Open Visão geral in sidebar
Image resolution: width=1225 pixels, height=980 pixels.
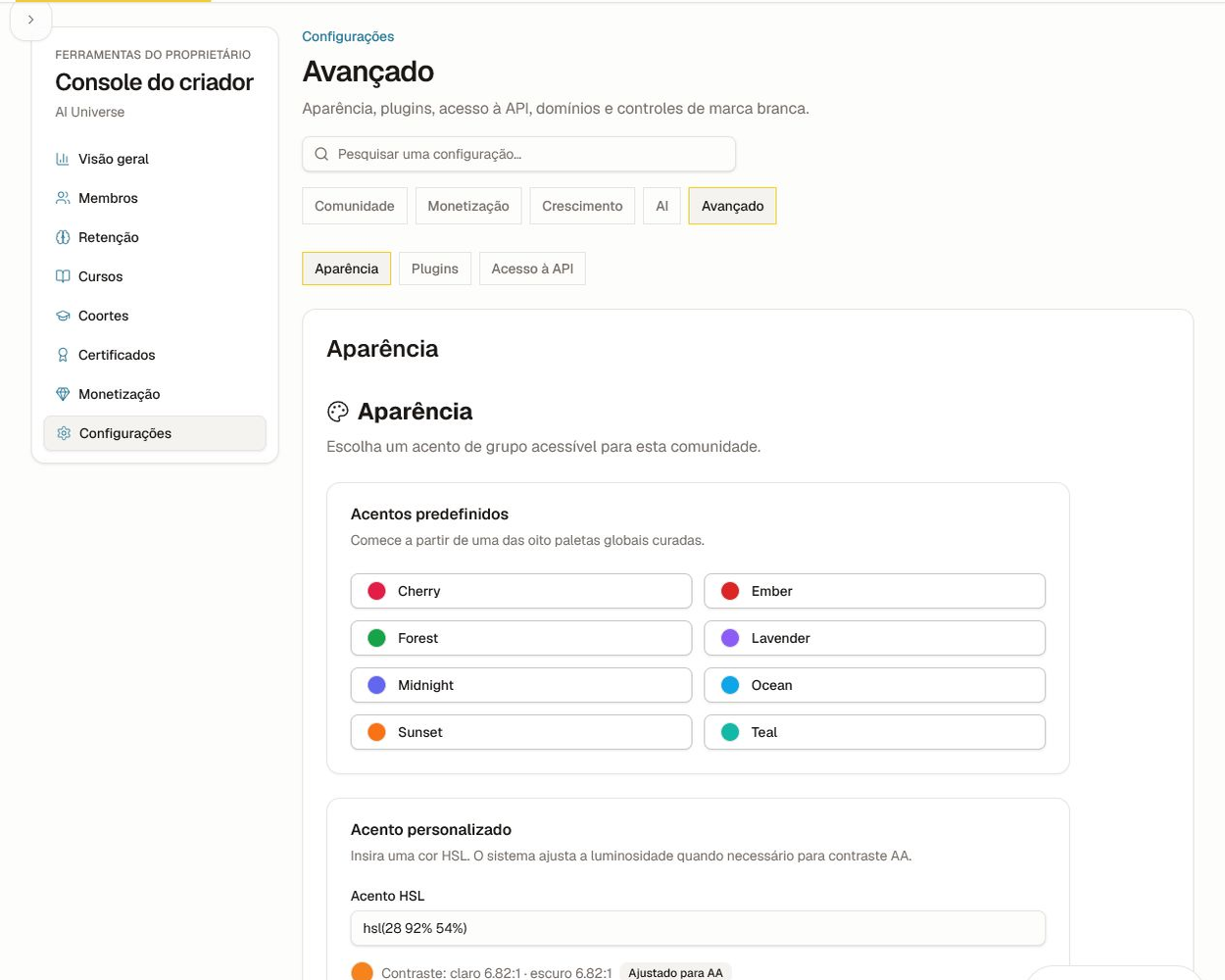coord(155,159)
